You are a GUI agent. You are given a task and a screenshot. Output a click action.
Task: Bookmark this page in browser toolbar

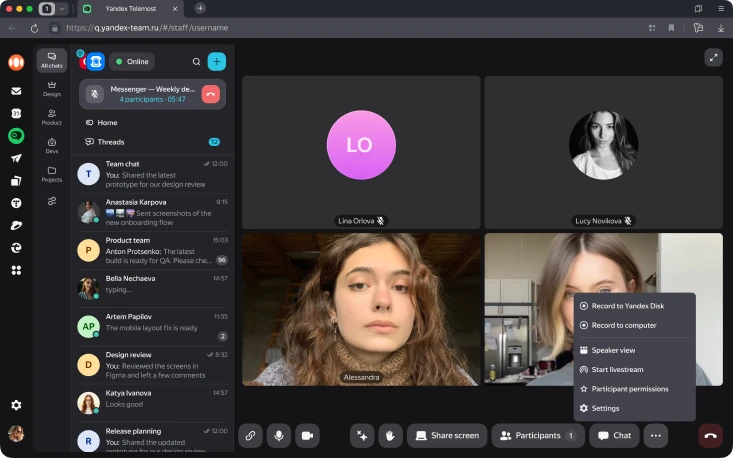[671, 28]
